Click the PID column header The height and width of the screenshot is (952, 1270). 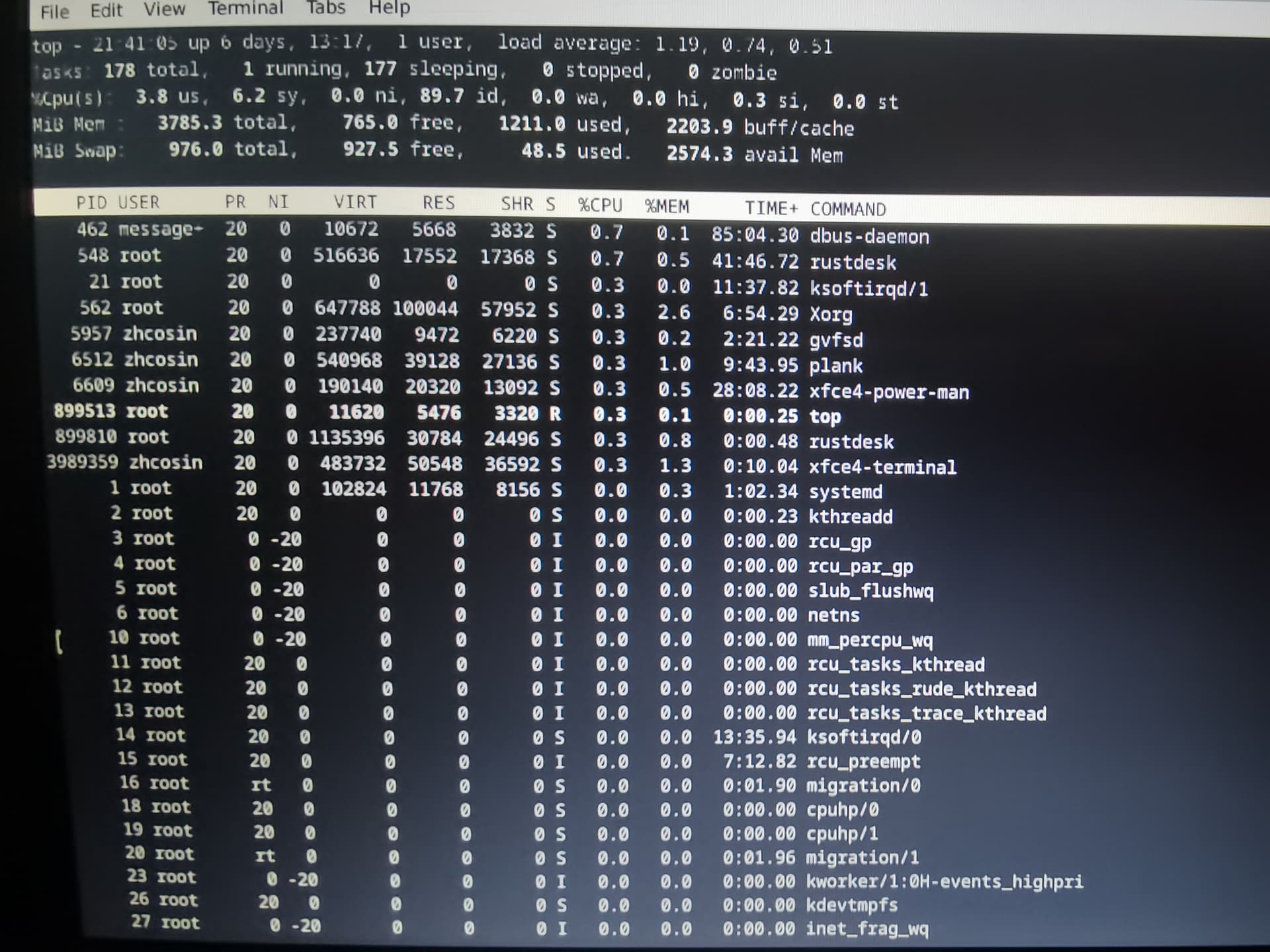click(91, 202)
